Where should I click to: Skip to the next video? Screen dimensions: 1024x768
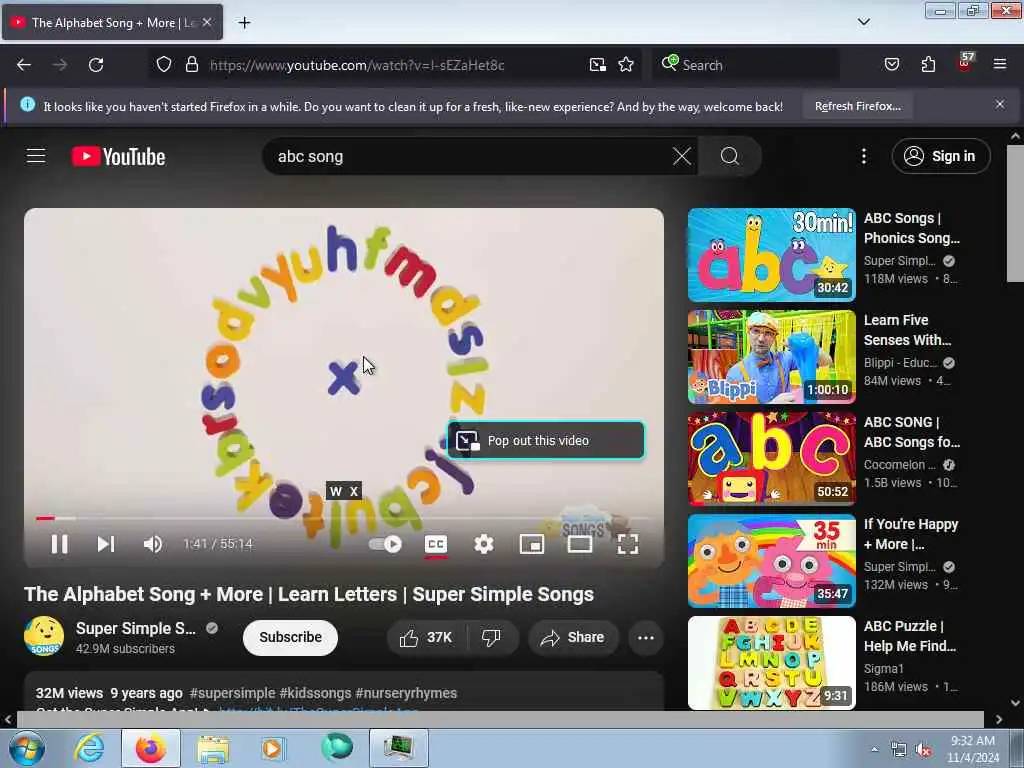coord(106,544)
